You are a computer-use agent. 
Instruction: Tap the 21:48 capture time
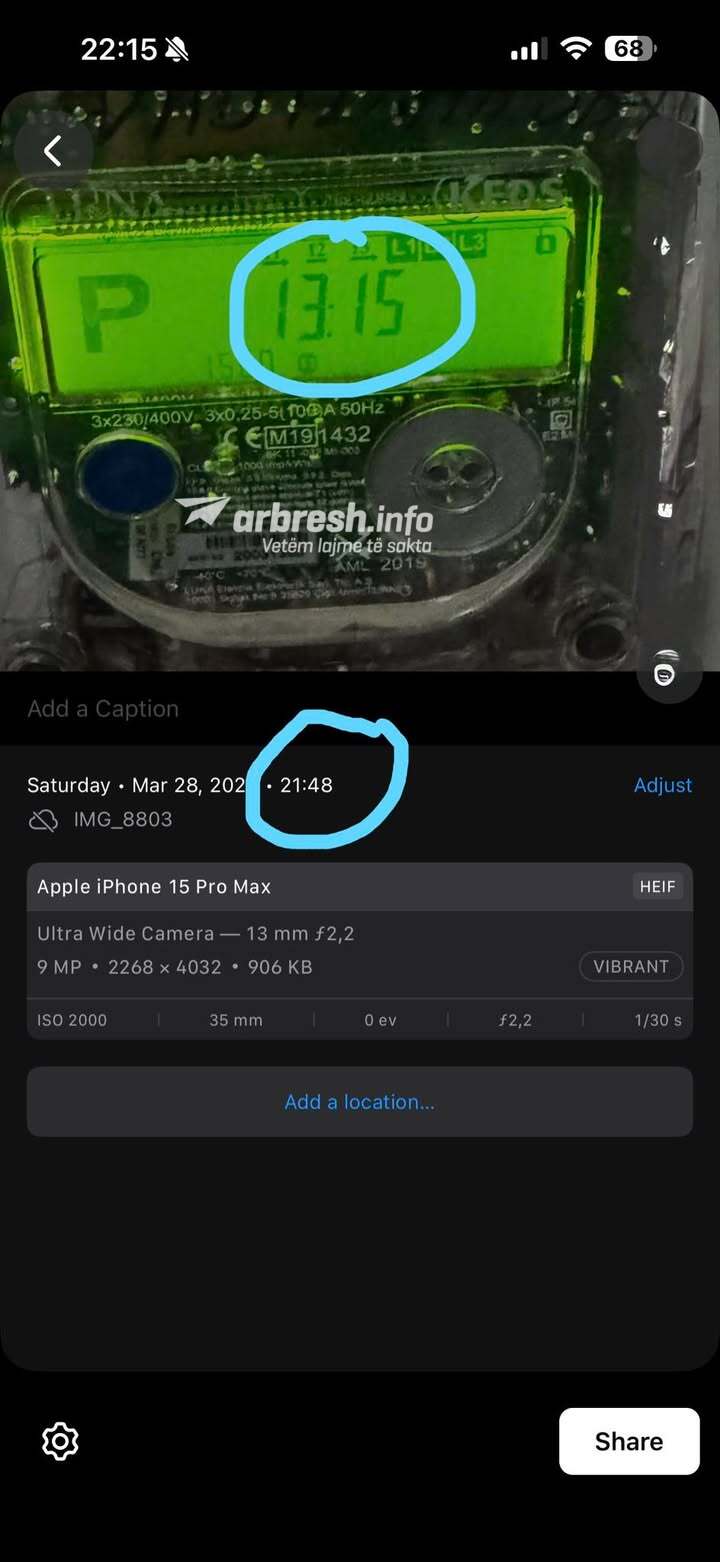(x=306, y=785)
